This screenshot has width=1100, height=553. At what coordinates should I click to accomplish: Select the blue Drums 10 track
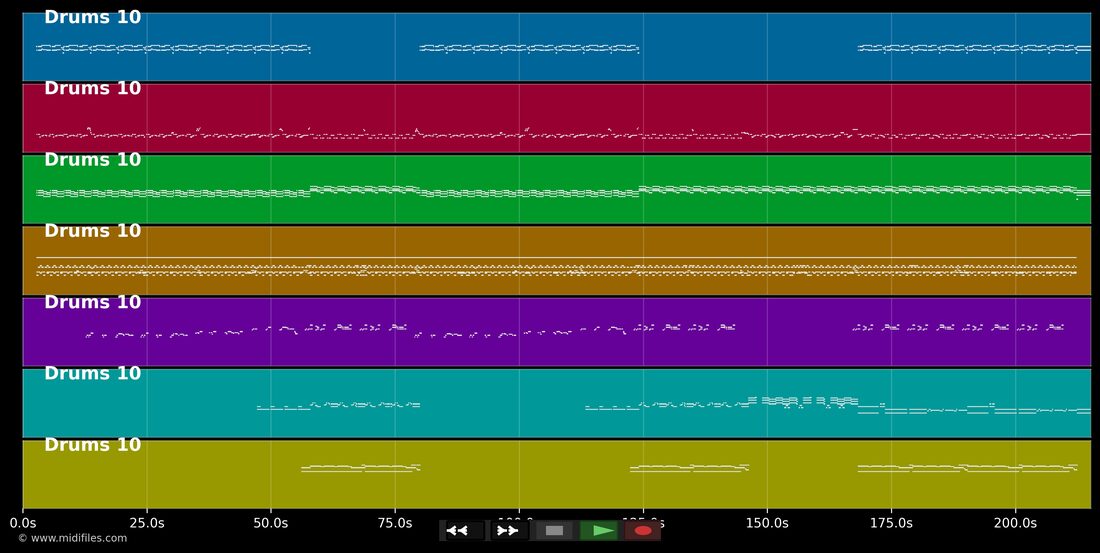click(x=557, y=46)
